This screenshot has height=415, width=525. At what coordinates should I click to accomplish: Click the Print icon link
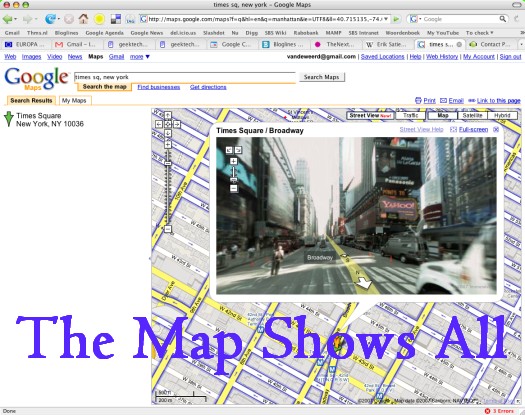(x=425, y=100)
